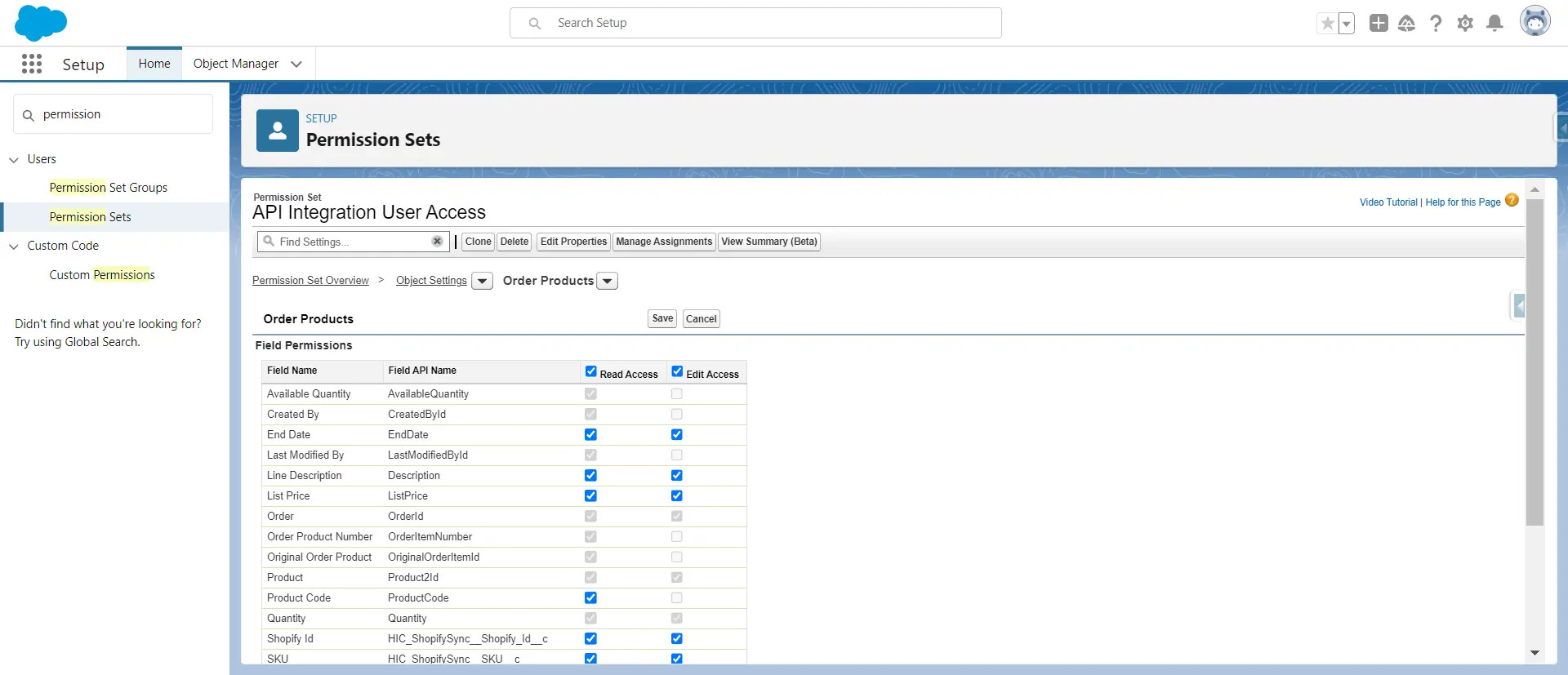Collapse the Users section in sidebar
1568x675 pixels.
(x=14, y=160)
